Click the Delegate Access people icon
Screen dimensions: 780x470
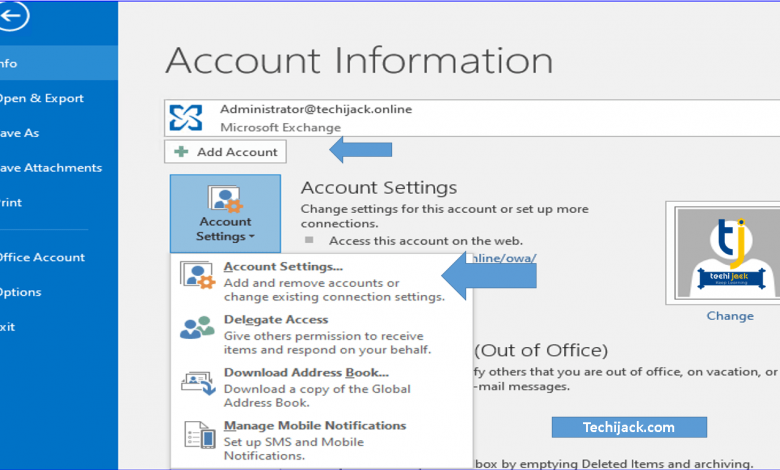(197, 328)
